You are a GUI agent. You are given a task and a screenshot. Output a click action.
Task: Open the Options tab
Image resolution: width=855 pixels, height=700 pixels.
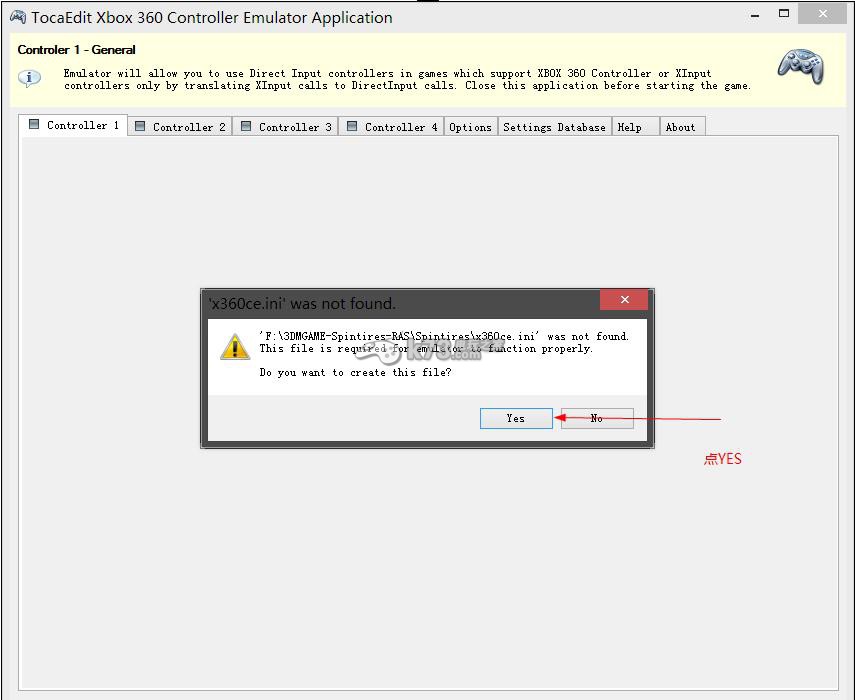coord(470,127)
